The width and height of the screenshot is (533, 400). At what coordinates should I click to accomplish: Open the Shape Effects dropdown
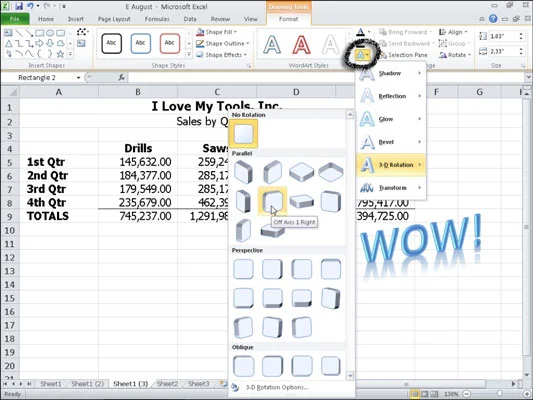221,55
